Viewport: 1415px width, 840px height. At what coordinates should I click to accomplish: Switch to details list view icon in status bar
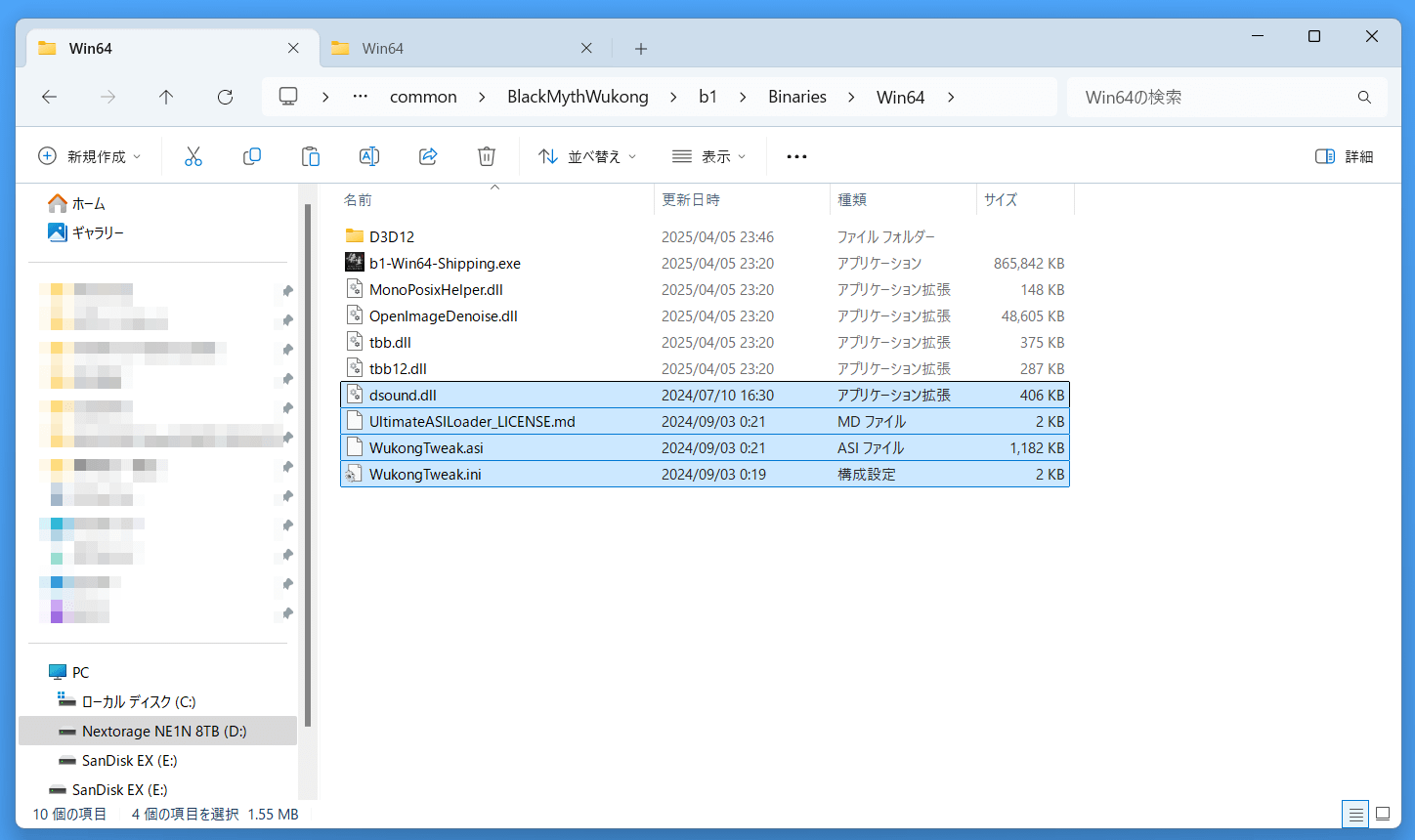1354,814
